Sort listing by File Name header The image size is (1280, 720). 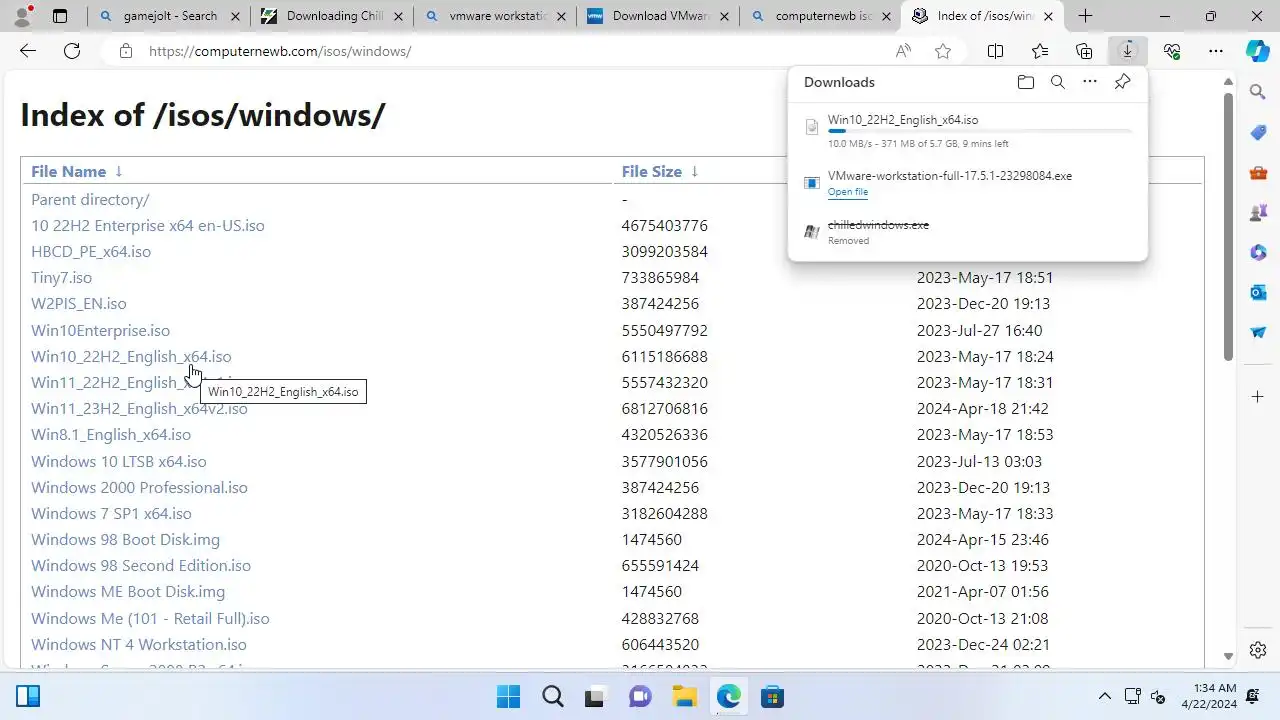[68, 171]
